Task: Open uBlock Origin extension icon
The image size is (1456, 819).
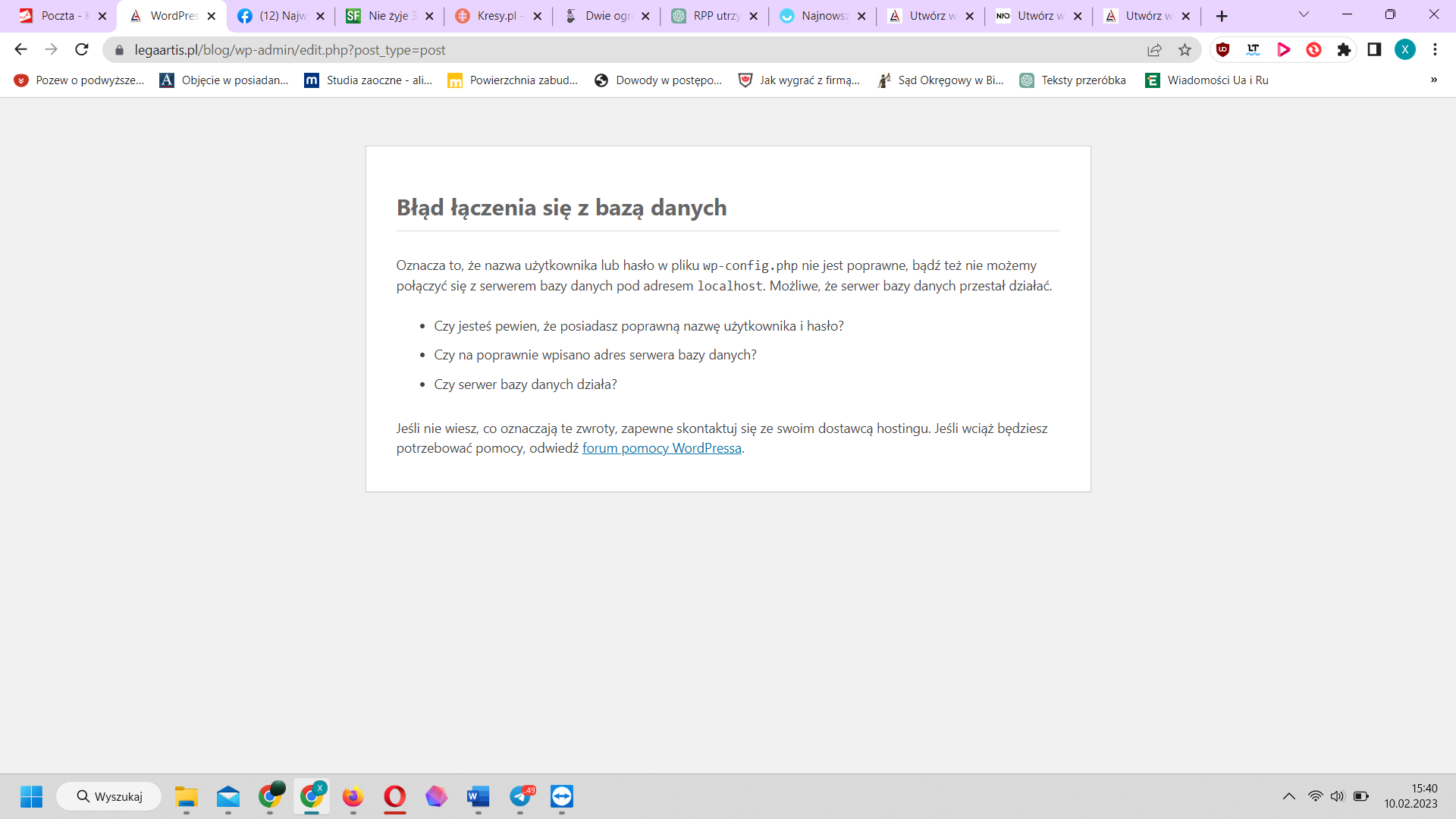Action: pos(1222,49)
